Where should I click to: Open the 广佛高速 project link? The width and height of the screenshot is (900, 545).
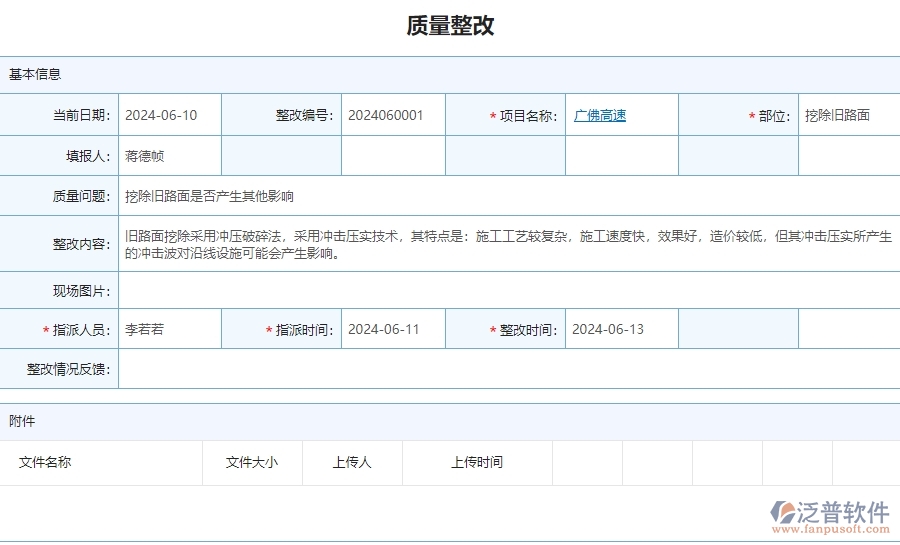[600, 115]
